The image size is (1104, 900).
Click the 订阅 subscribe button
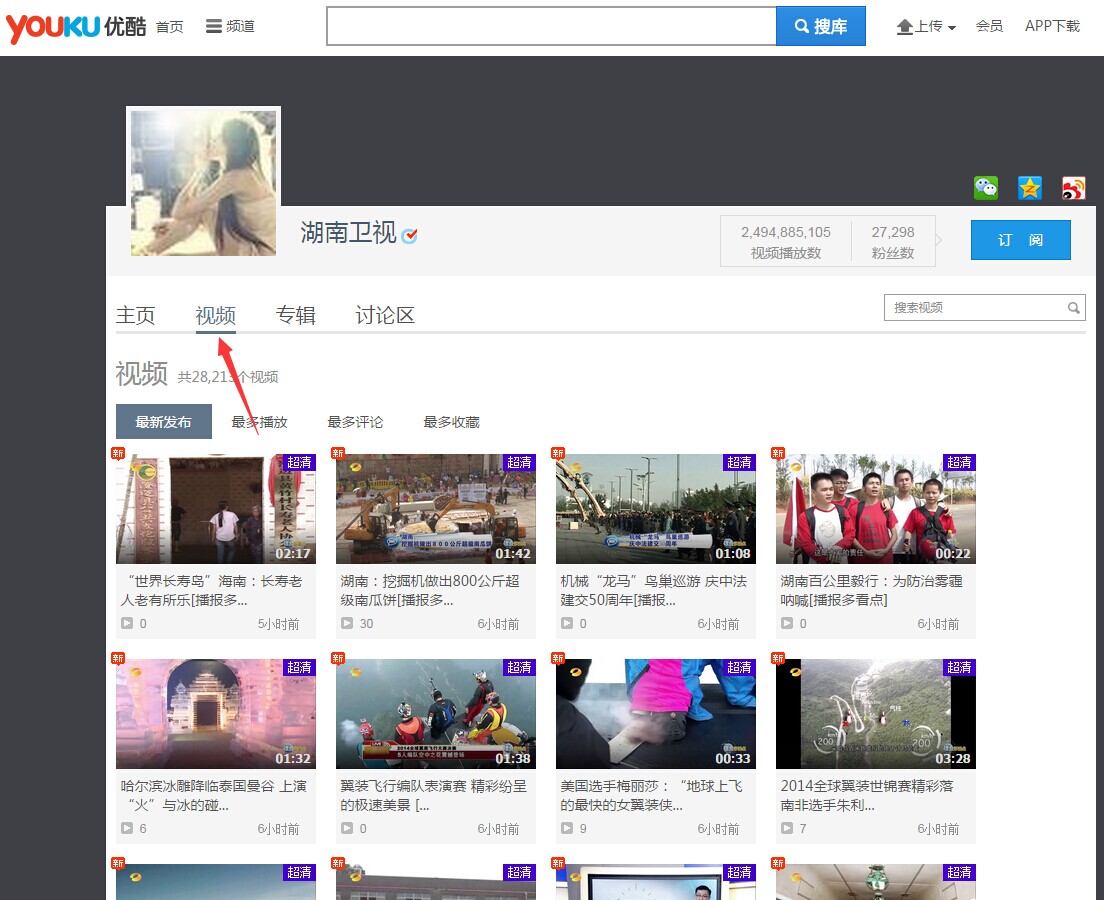click(1020, 240)
